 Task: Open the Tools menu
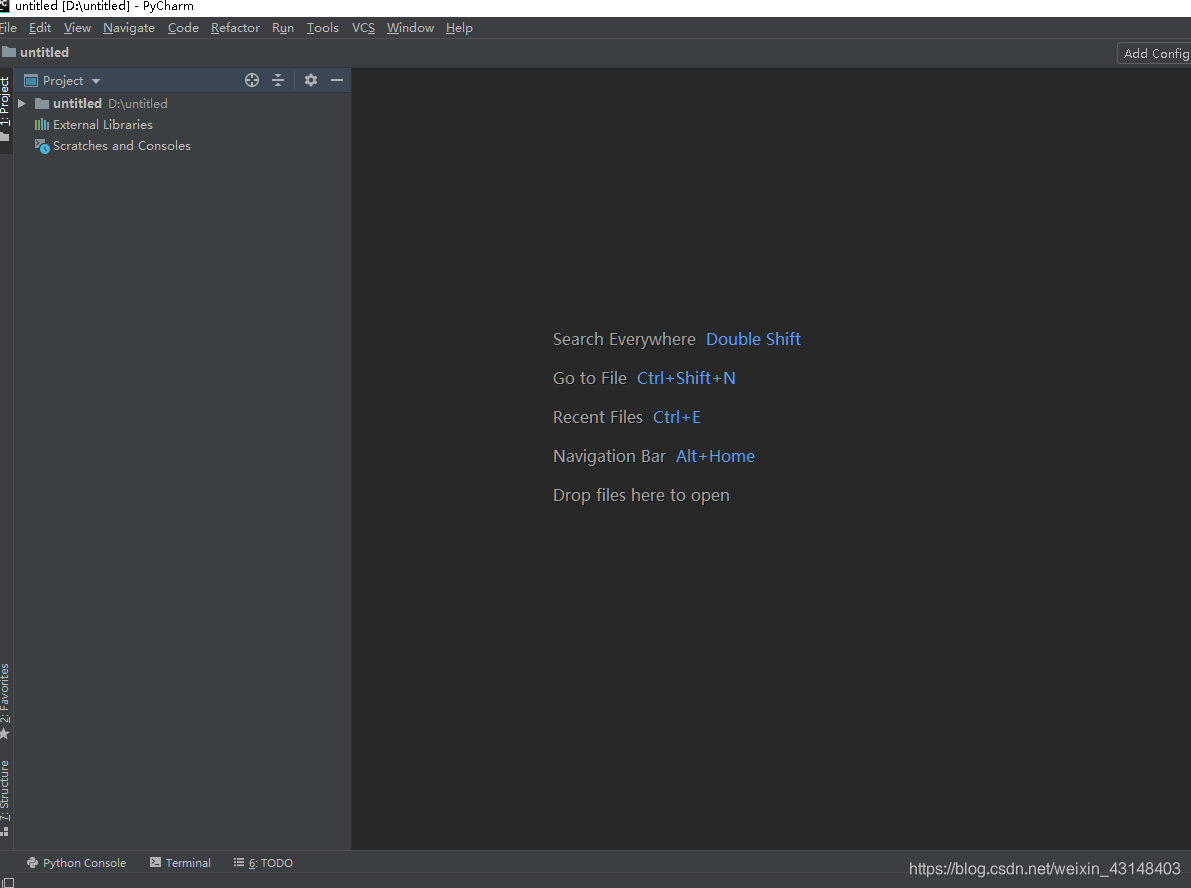click(x=322, y=27)
